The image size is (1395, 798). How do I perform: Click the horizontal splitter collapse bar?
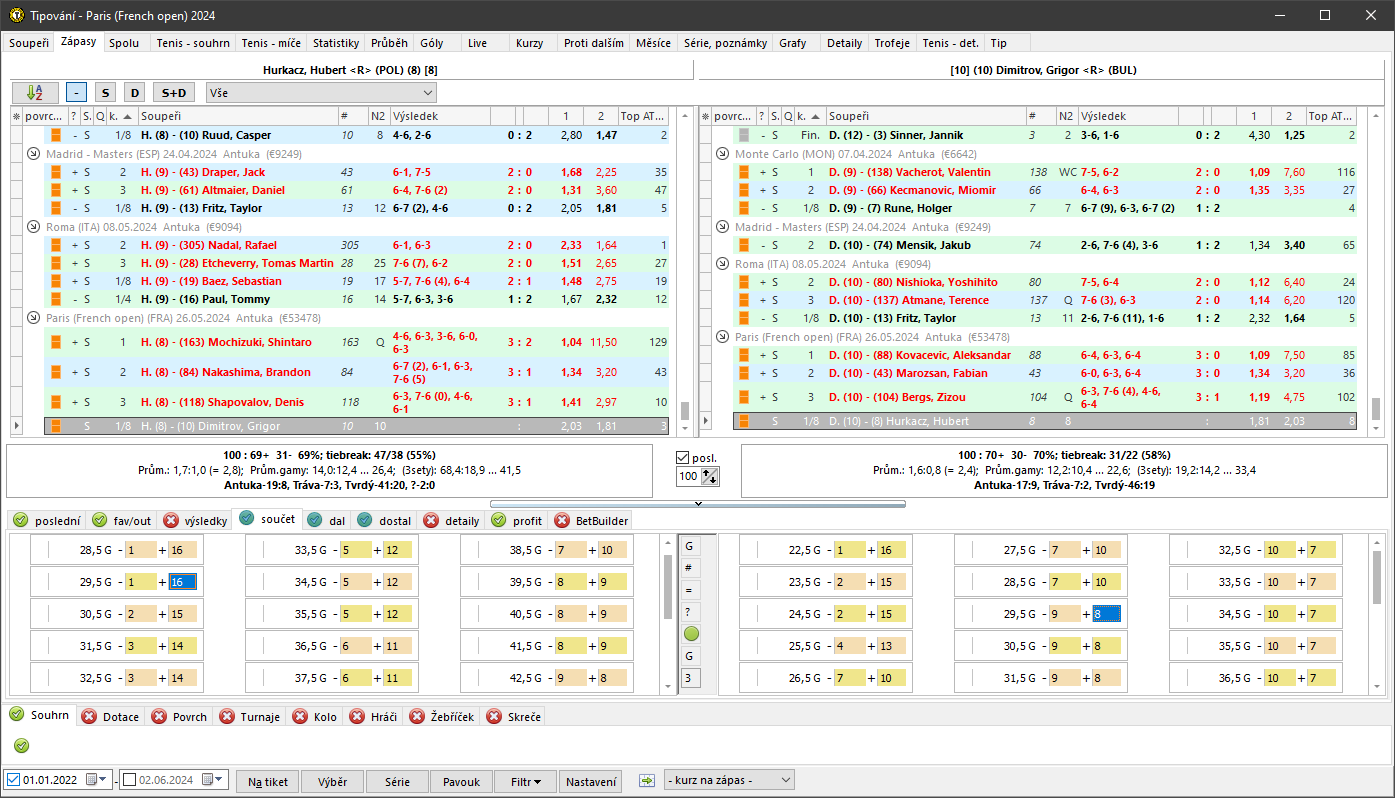697,503
